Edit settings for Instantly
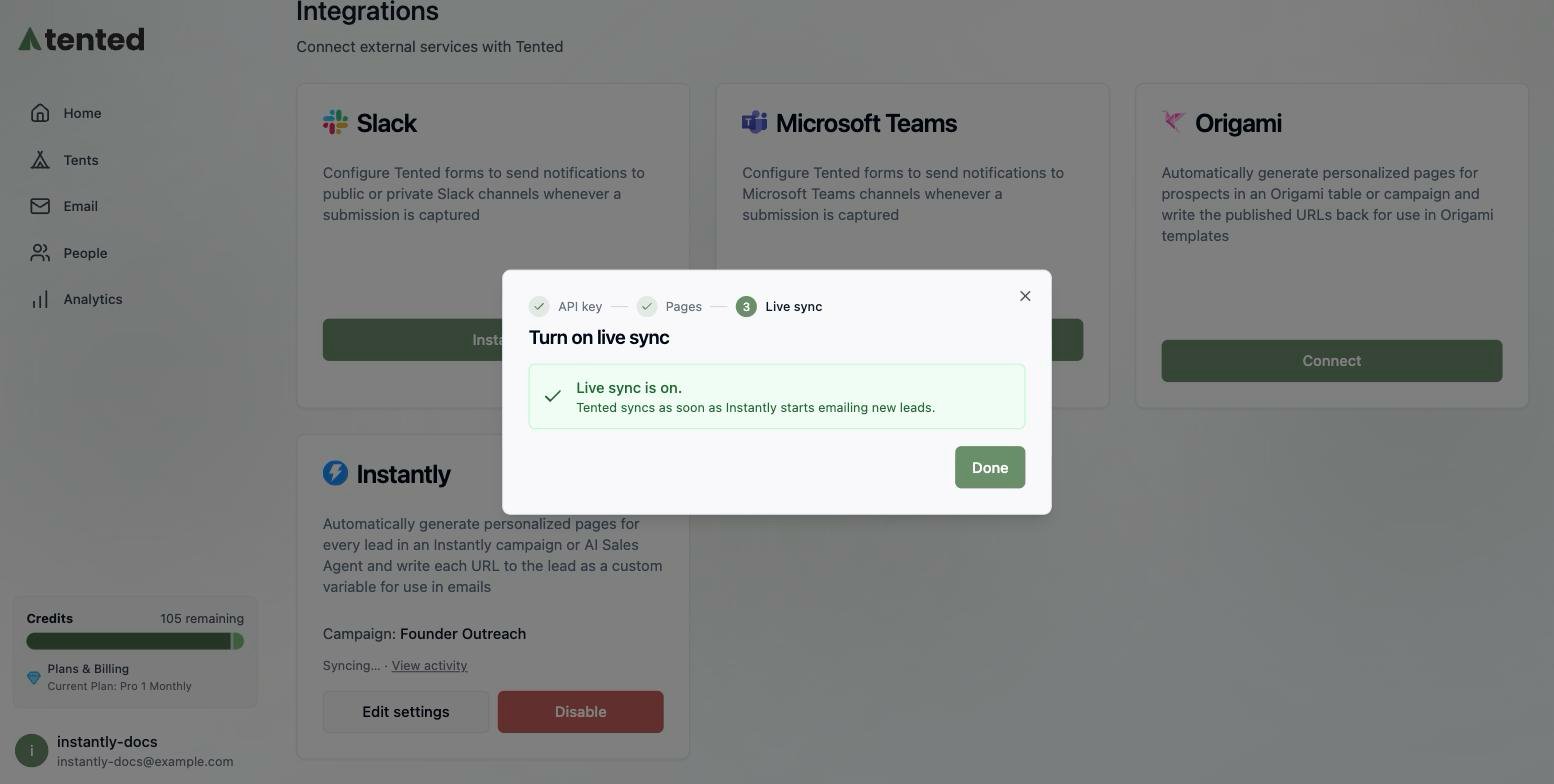The image size is (1554, 784). 406,712
